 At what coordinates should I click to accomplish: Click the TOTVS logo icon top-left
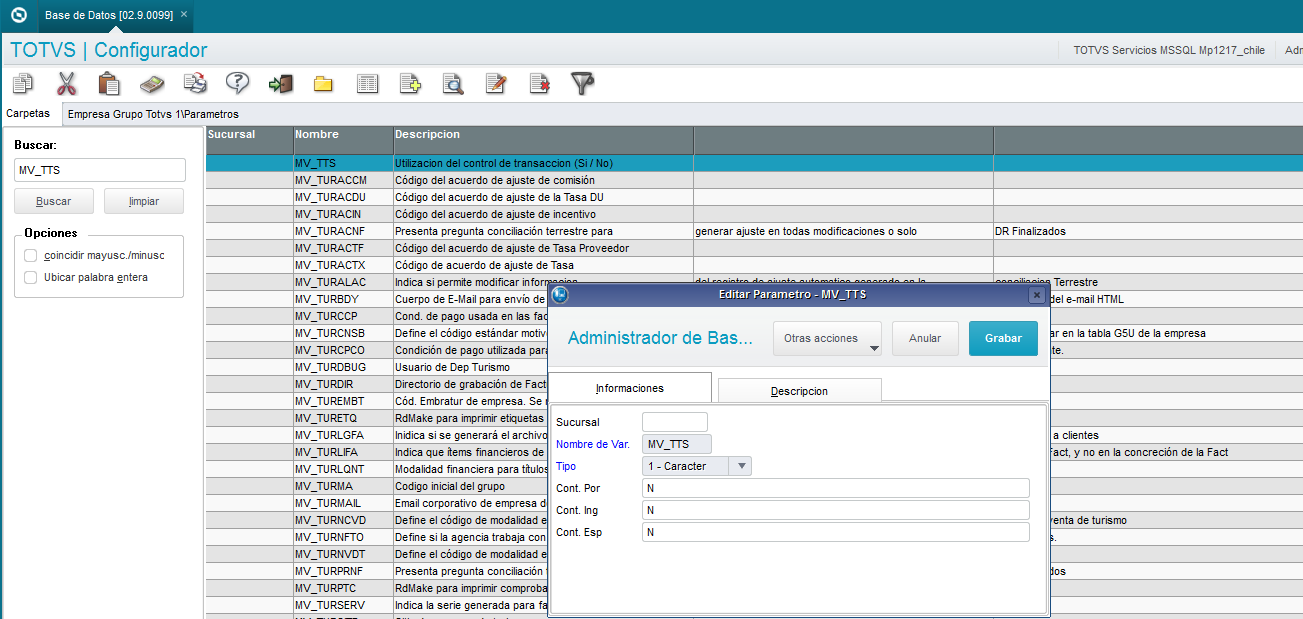pyautogui.click(x=18, y=15)
